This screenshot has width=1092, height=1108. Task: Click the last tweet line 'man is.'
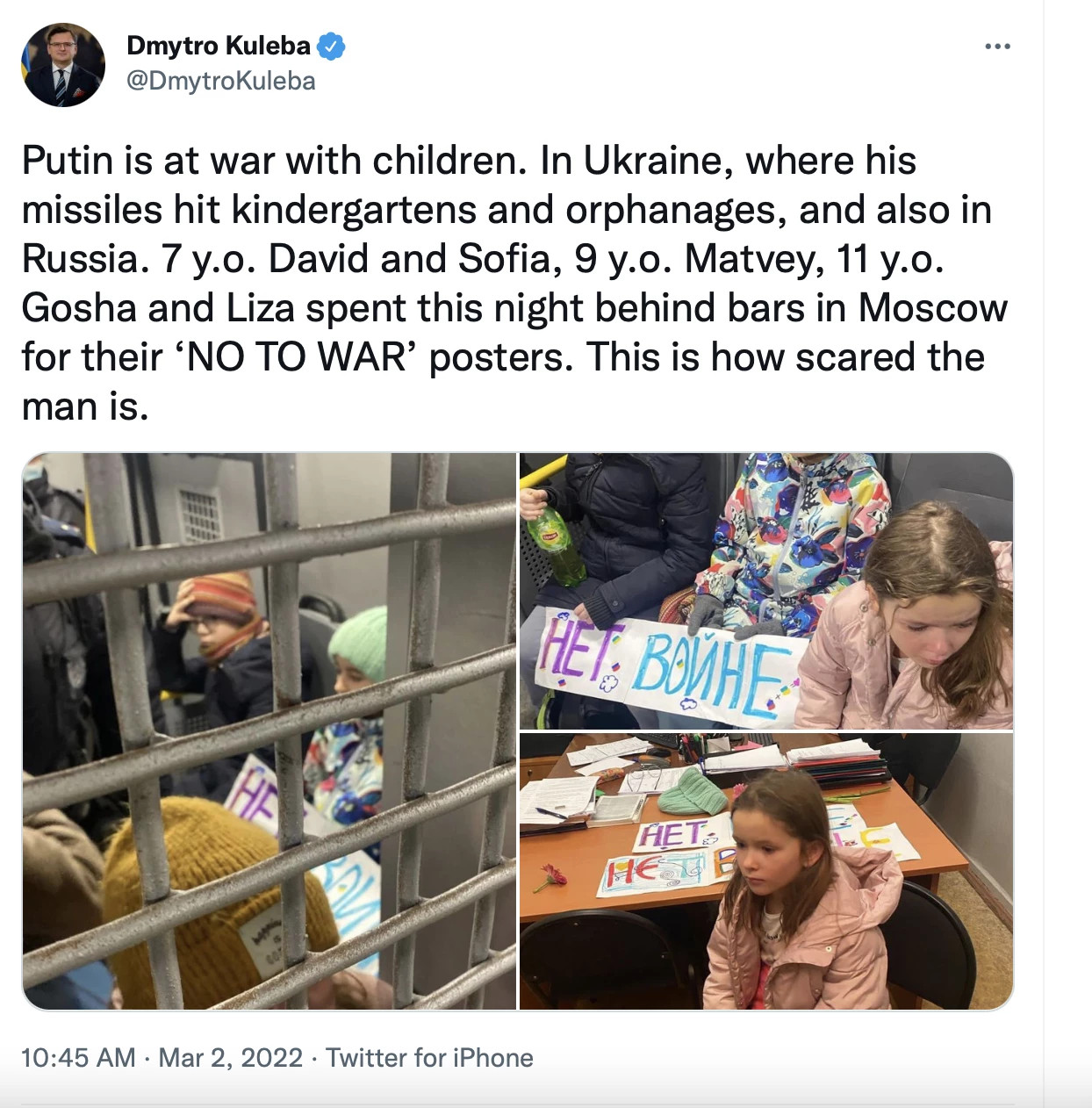pyautogui.click(x=85, y=407)
